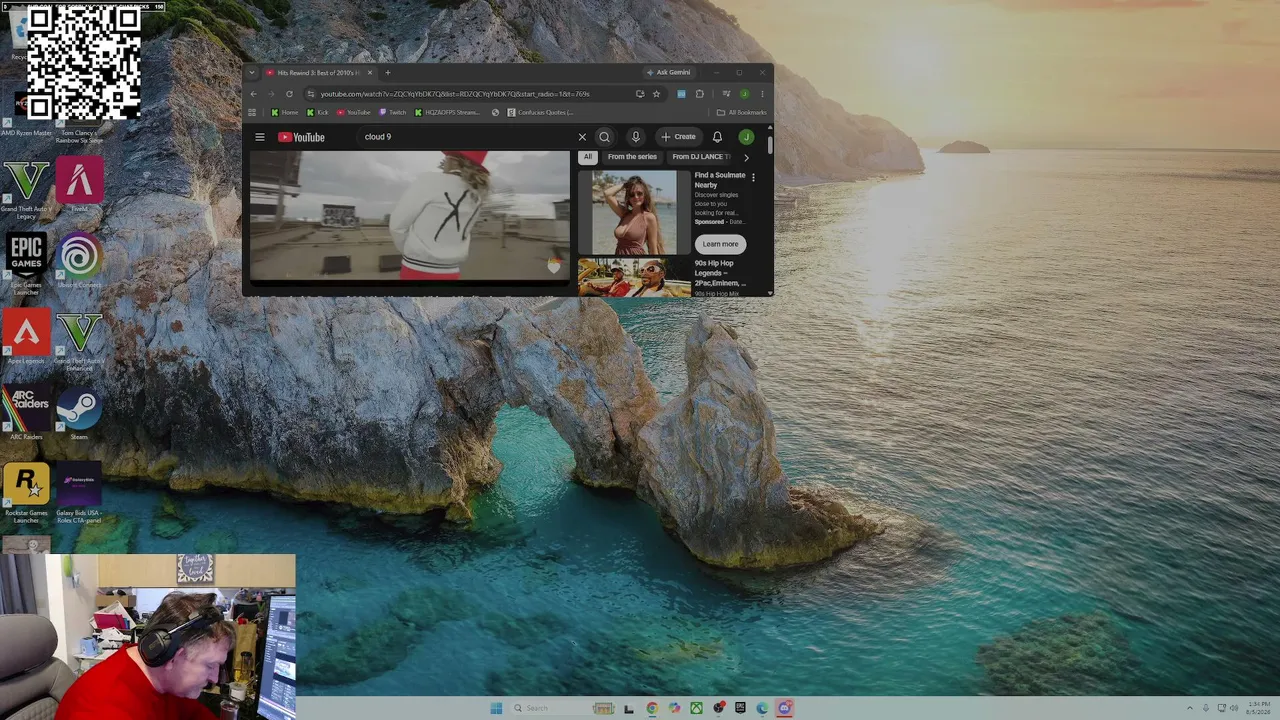
Task: Open Chrome from the taskbar
Action: click(x=652, y=708)
